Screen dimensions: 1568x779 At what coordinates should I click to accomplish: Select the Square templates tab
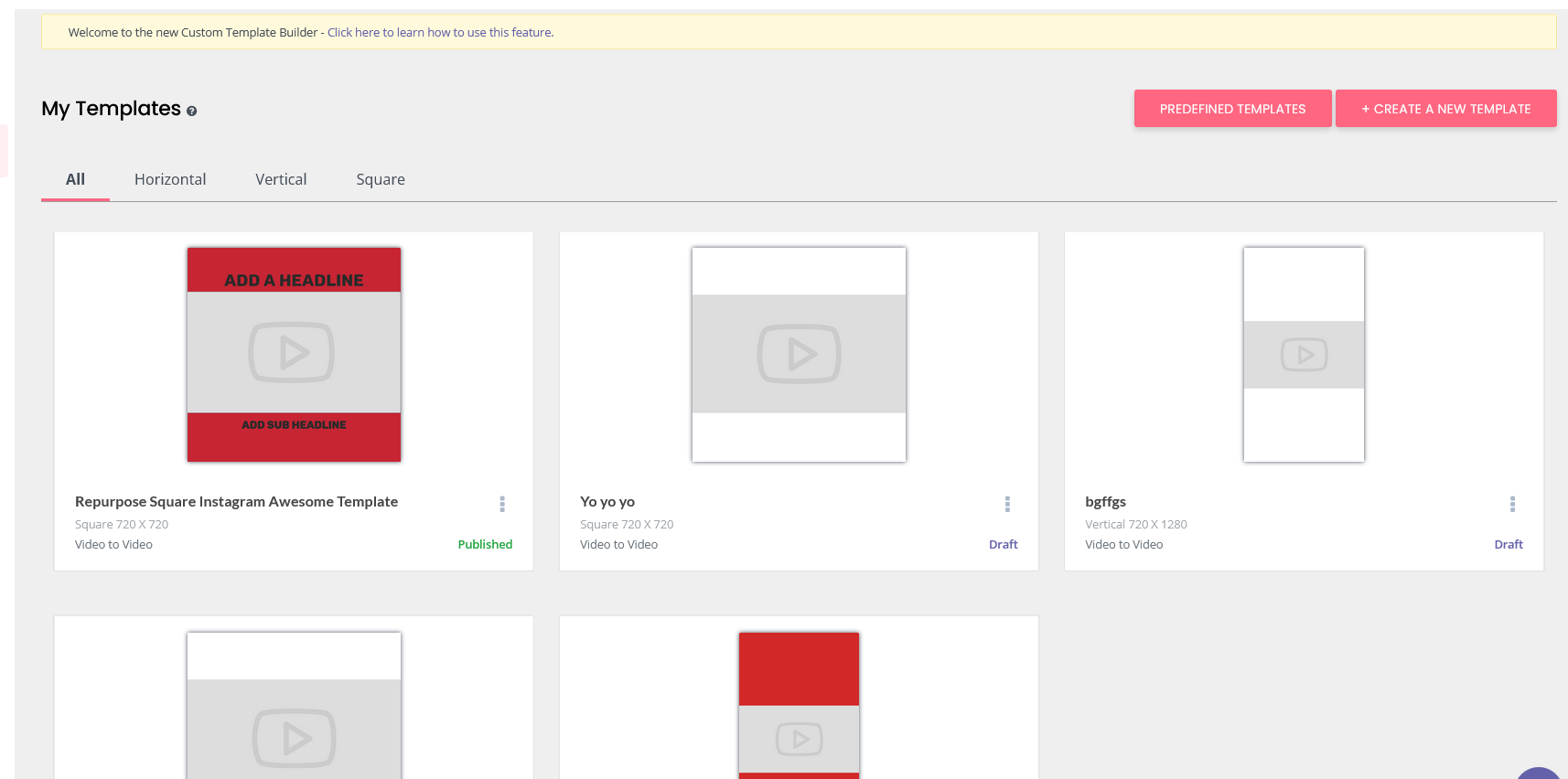pos(381,179)
